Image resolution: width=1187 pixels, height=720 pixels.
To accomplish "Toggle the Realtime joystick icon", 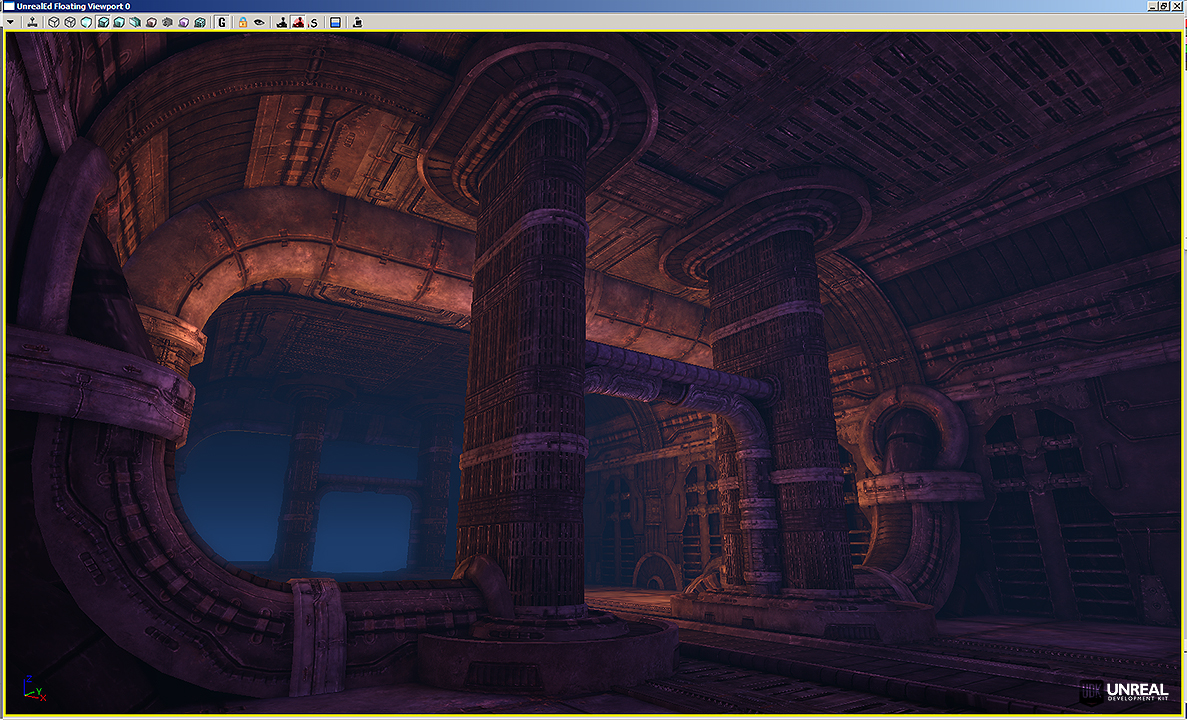I will (33, 23).
